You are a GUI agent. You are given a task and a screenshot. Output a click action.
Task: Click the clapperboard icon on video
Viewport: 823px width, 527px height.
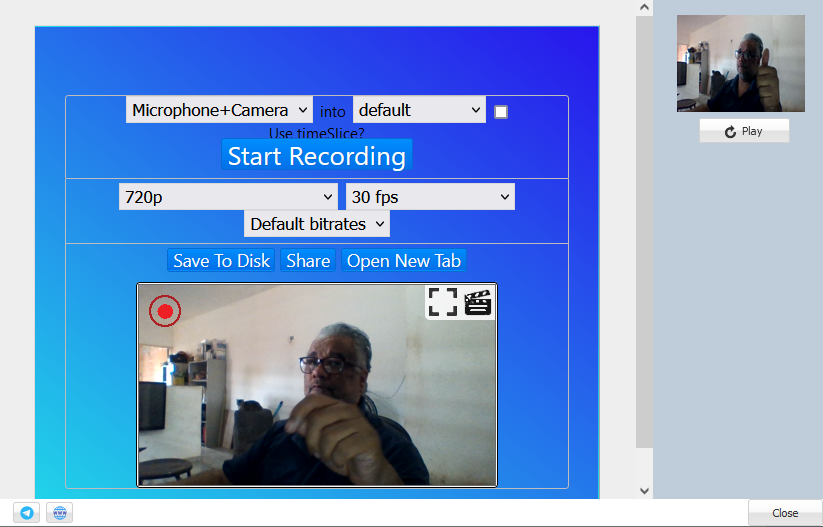(x=478, y=302)
